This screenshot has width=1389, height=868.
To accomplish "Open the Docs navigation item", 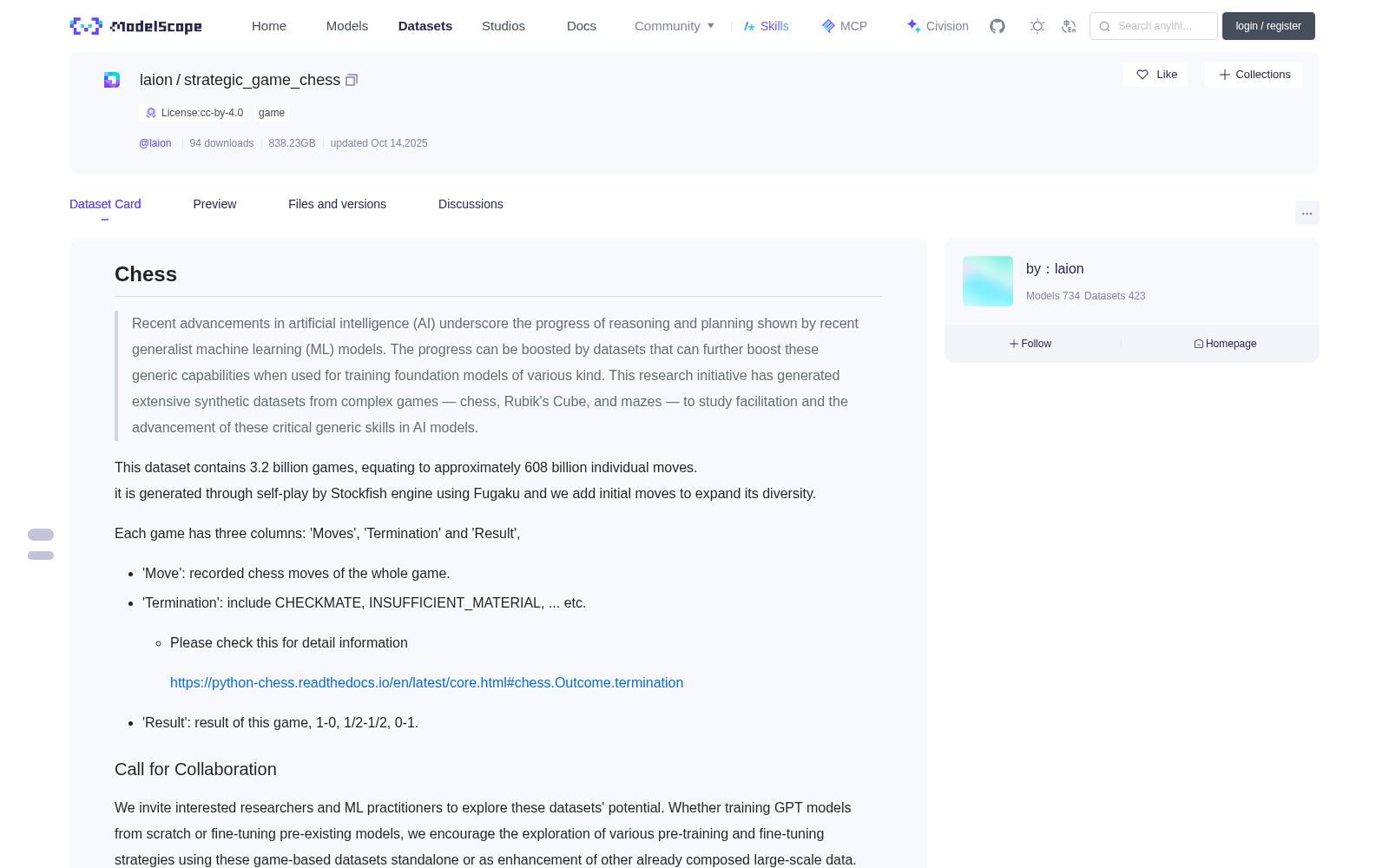I will pyautogui.click(x=582, y=26).
